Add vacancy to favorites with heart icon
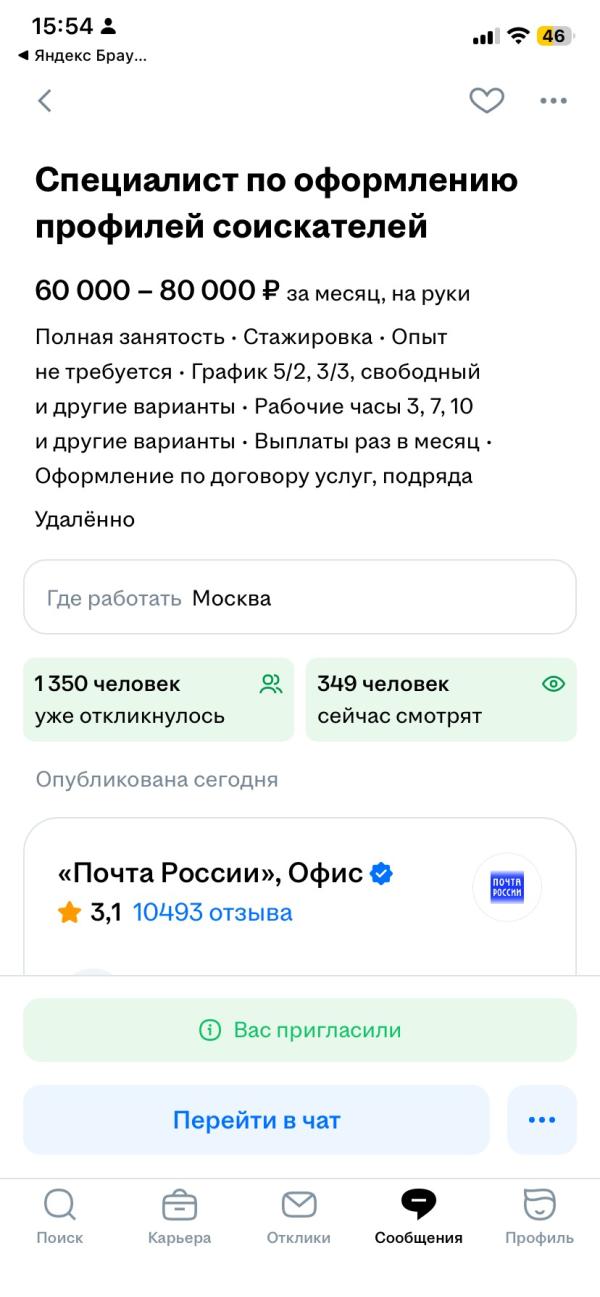This screenshot has width=600, height=1297. (x=487, y=100)
